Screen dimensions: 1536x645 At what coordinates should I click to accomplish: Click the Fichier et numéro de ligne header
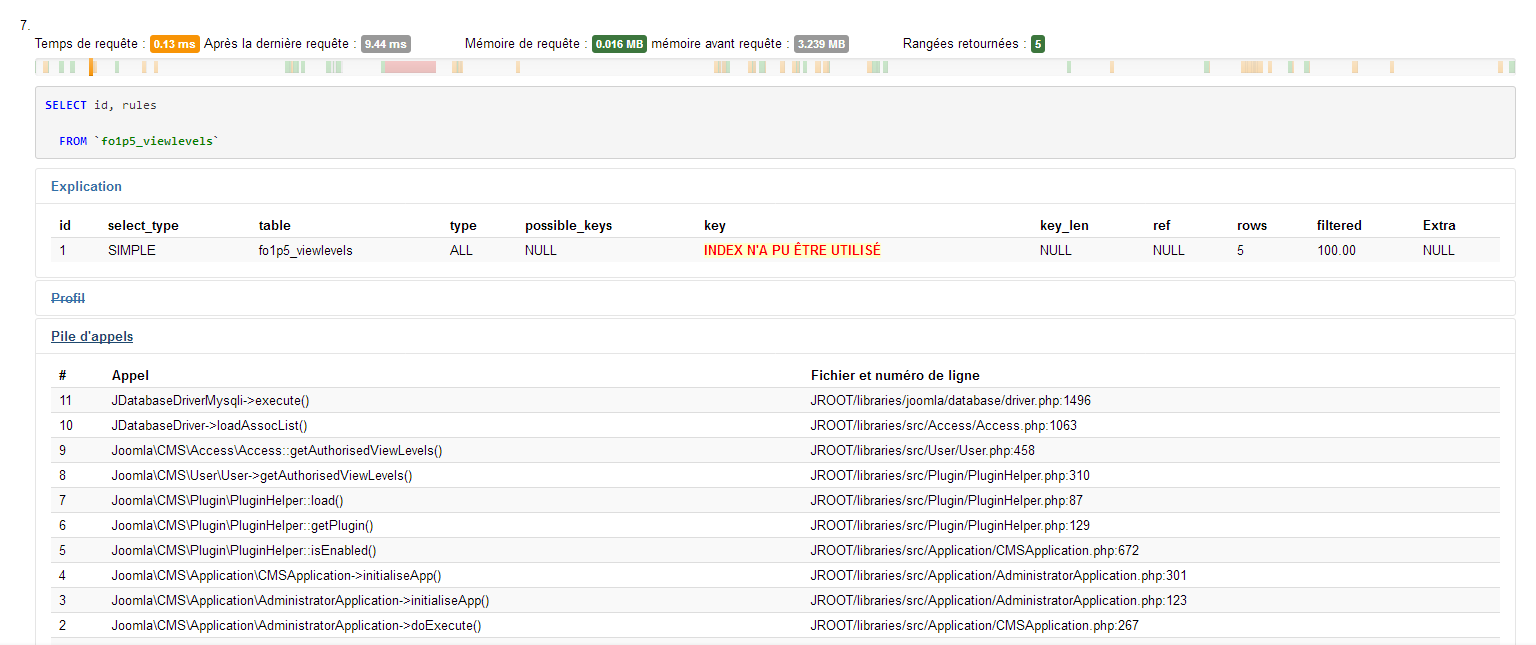(895, 375)
